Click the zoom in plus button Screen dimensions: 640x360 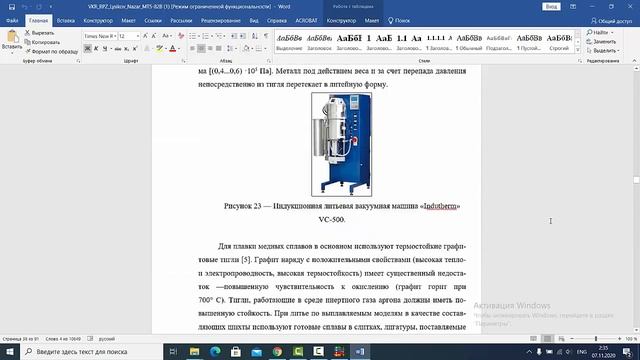click(620, 339)
